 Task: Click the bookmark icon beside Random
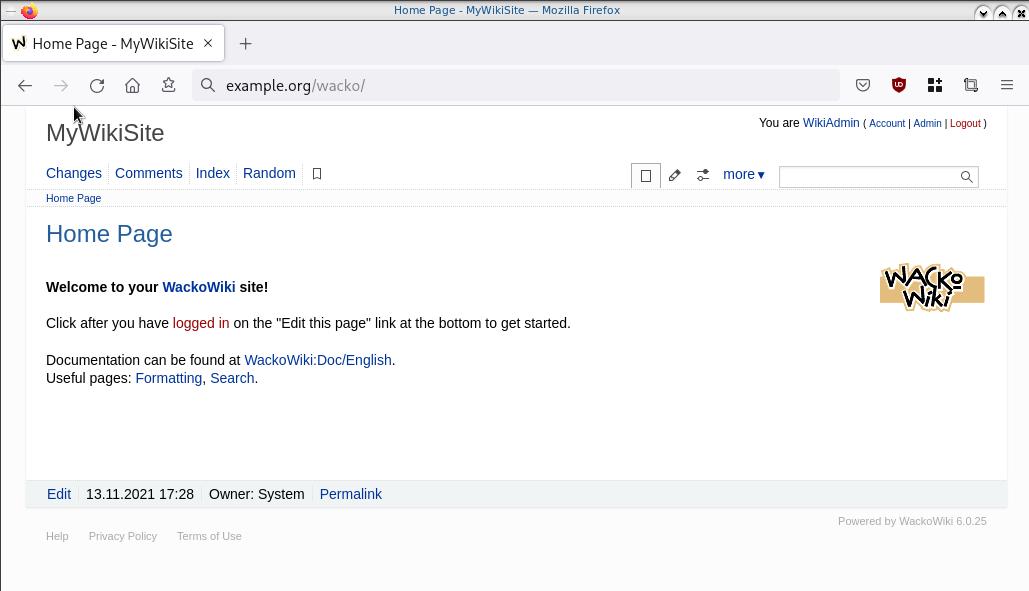pos(317,174)
